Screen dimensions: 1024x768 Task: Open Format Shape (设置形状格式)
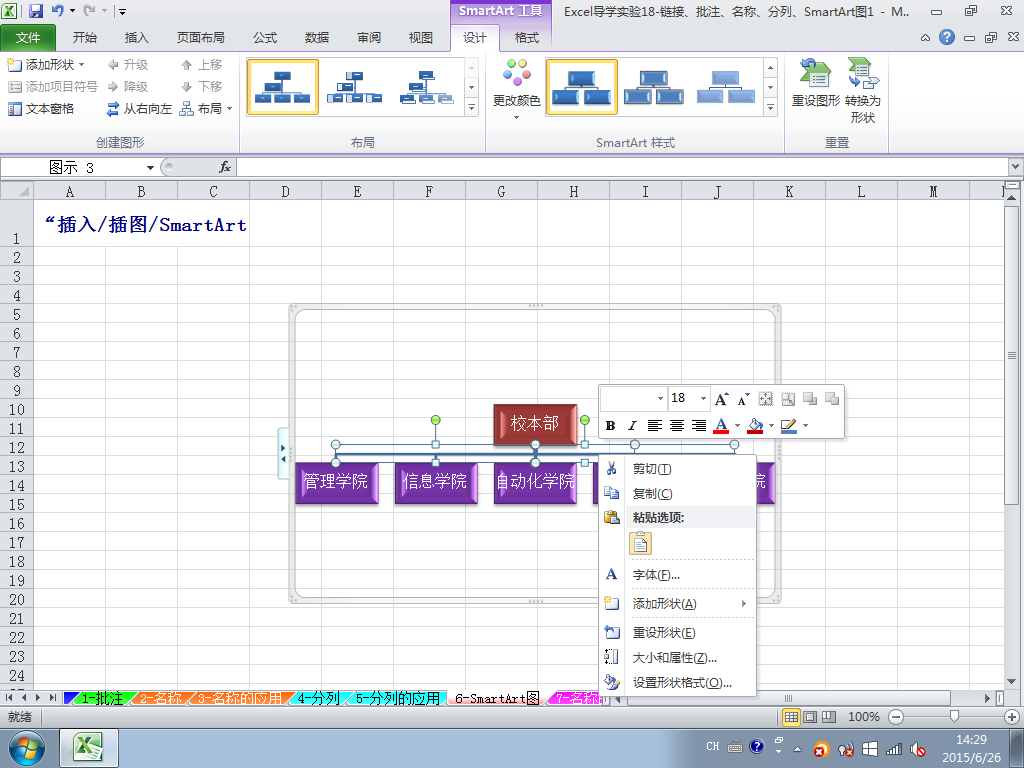pyautogui.click(x=677, y=682)
